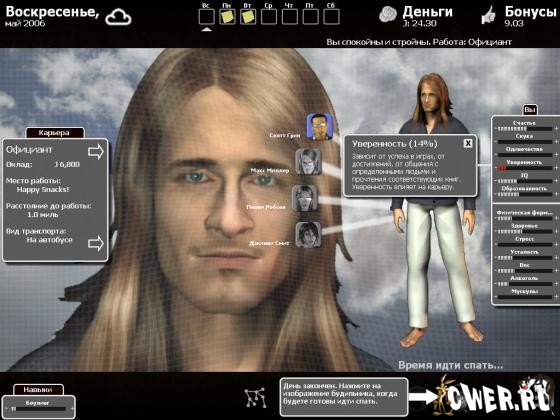Open the Пн calendar box with yellow note
The image size is (560, 420).
(227, 17)
